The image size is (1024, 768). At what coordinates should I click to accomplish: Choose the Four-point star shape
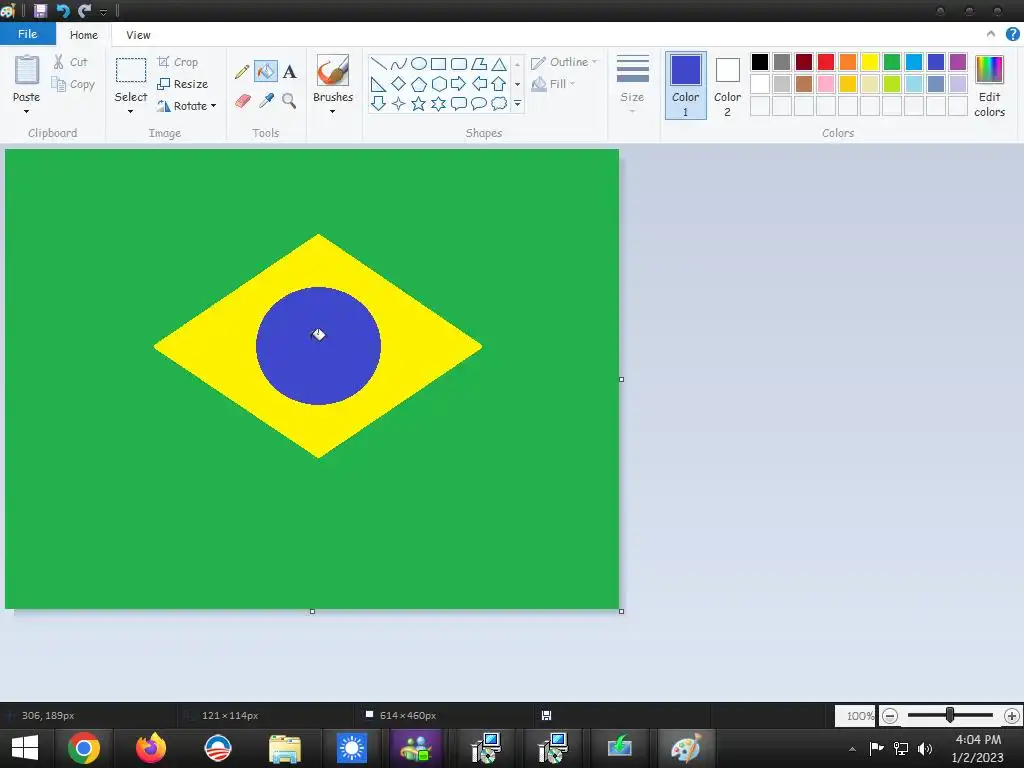(398, 104)
